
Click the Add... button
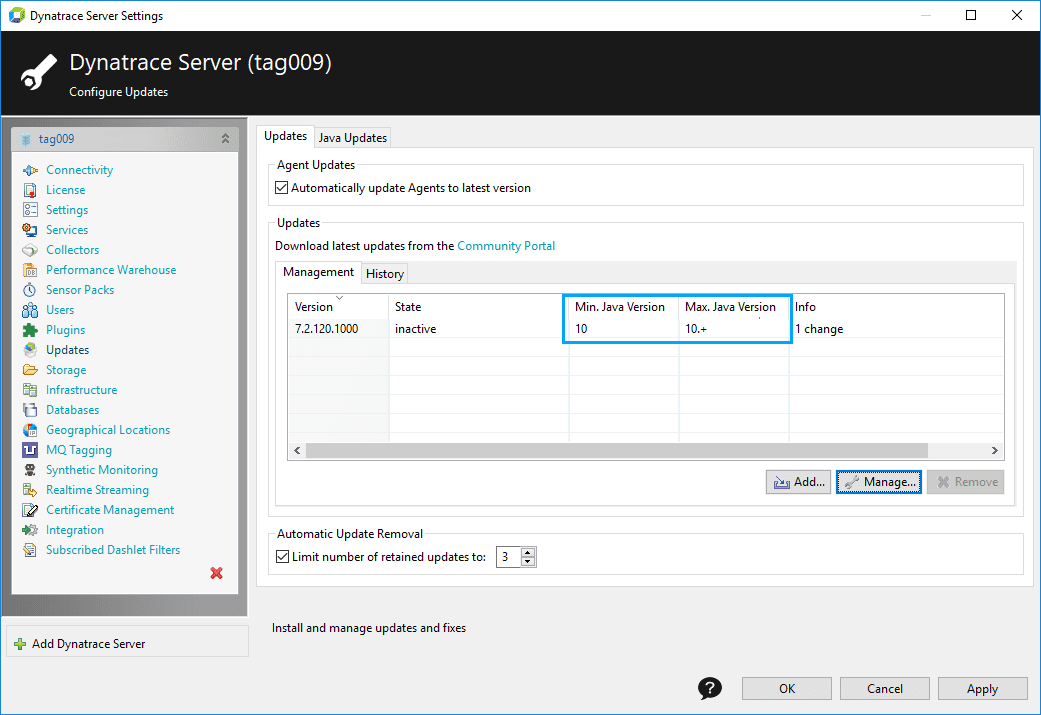(799, 482)
